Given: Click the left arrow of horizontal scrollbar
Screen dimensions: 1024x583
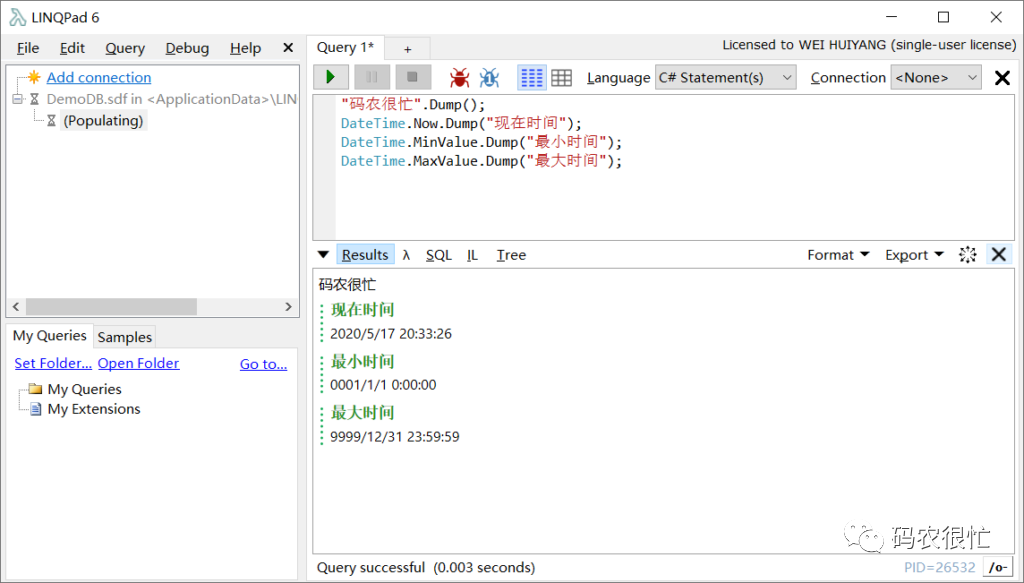Looking at the screenshot, I should click(x=16, y=307).
